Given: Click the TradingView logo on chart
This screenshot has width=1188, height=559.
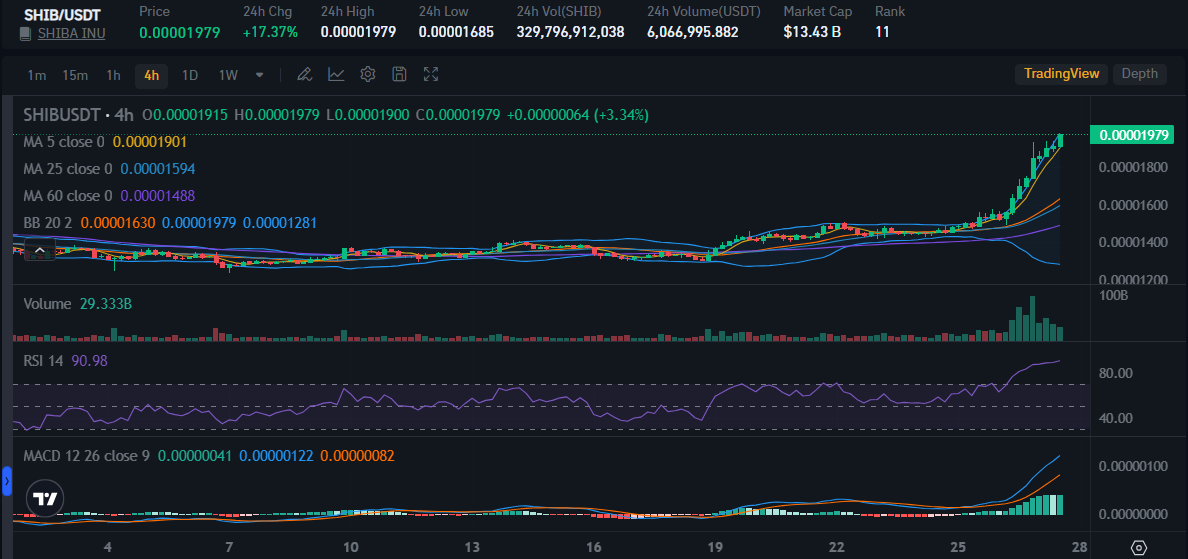Looking at the screenshot, I should [44, 498].
